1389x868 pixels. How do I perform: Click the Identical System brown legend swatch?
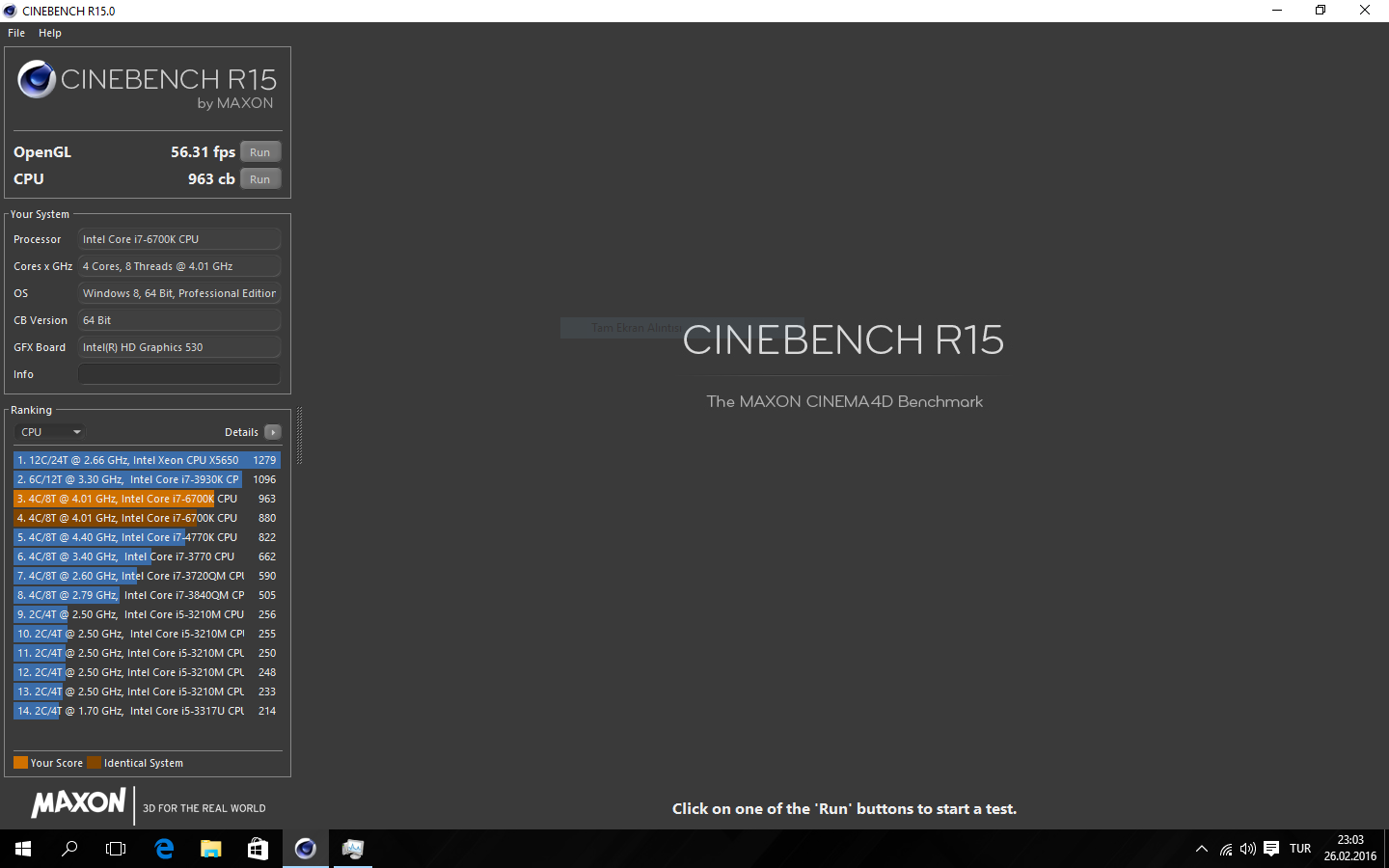point(94,763)
